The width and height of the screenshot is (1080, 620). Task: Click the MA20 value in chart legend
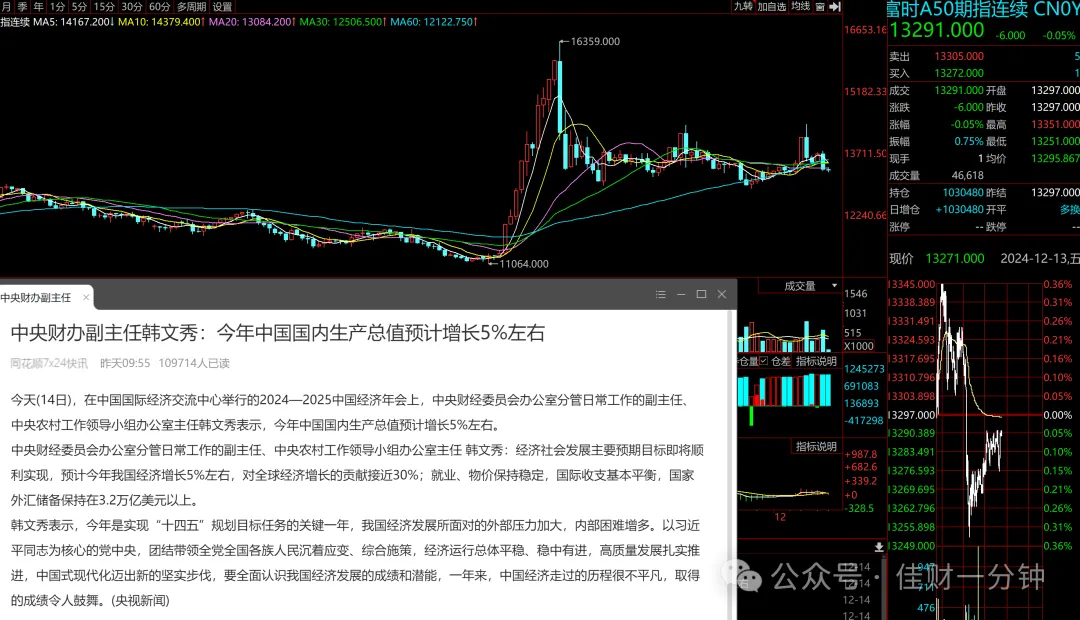(x=252, y=21)
